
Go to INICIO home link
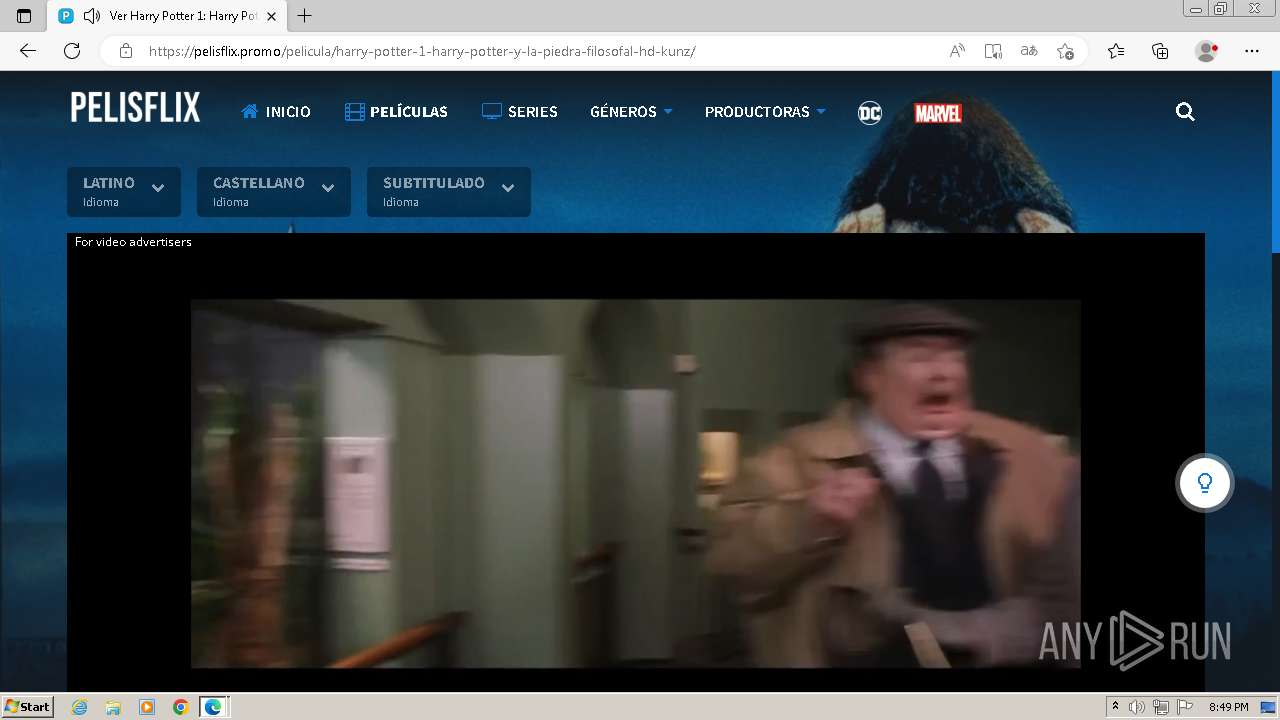click(276, 112)
